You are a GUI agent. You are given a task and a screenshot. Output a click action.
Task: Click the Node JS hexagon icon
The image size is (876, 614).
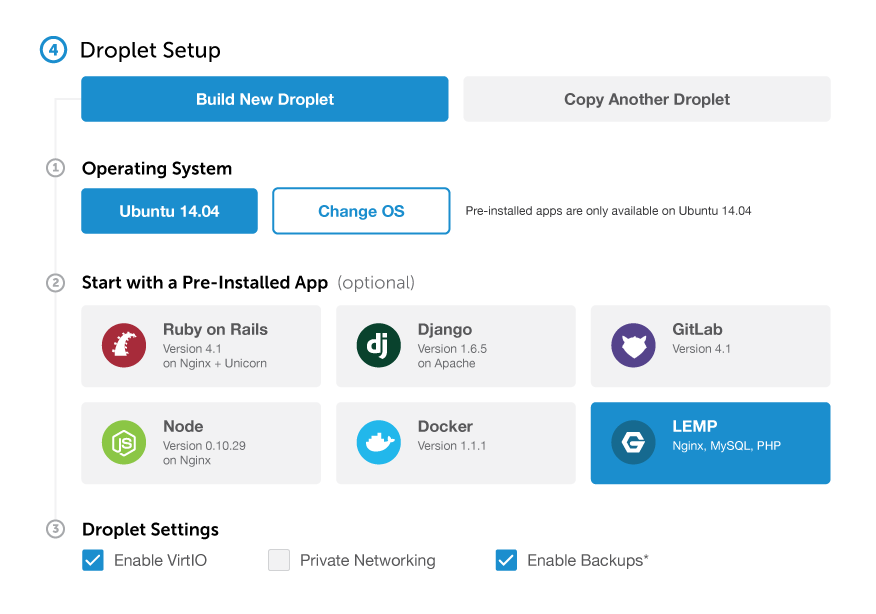coord(124,442)
